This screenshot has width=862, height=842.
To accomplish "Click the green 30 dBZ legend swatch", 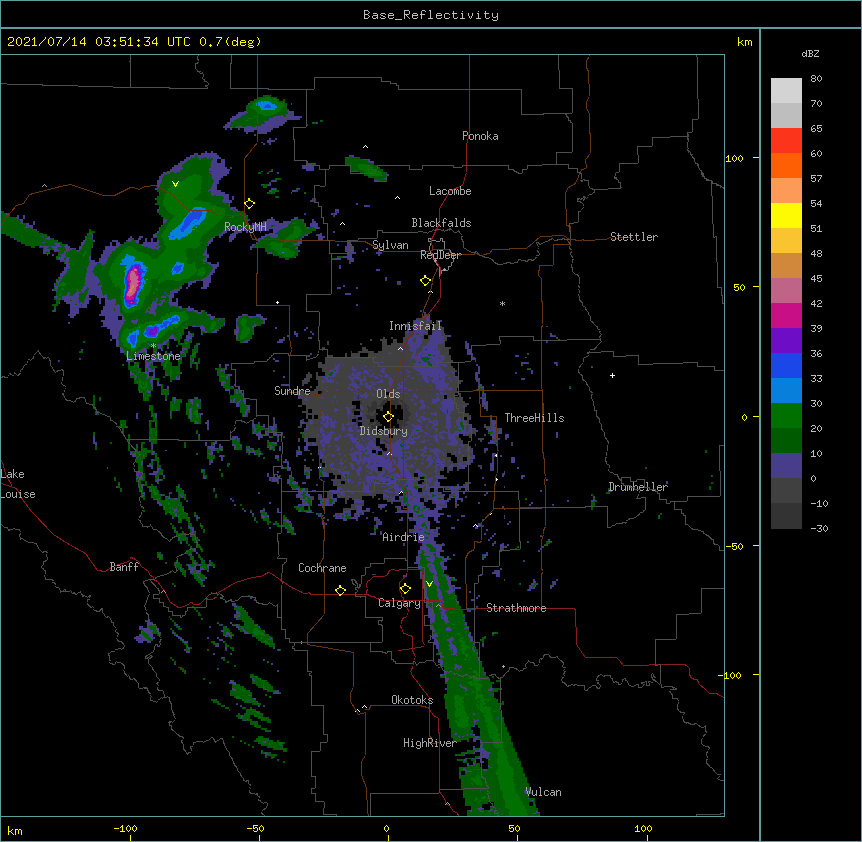I will click(x=786, y=416).
